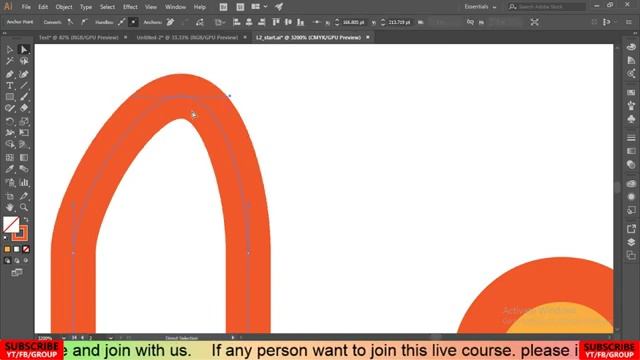
Task: Select the Hand tool
Action: click(x=10, y=207)
